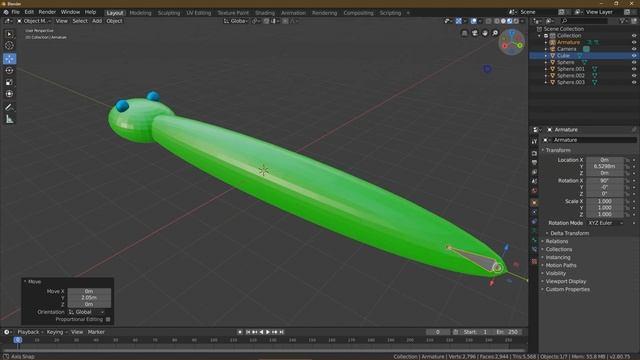Select the Annotate tool
The image size is (640, 360).
click(x=9, y=107)
